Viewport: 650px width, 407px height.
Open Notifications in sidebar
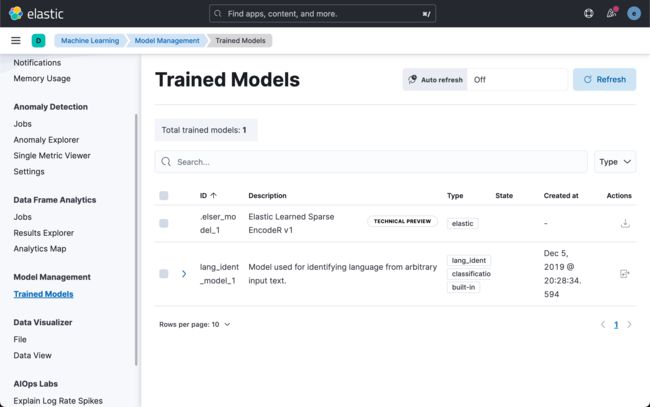pyautogui.click(x=37, y=63)
